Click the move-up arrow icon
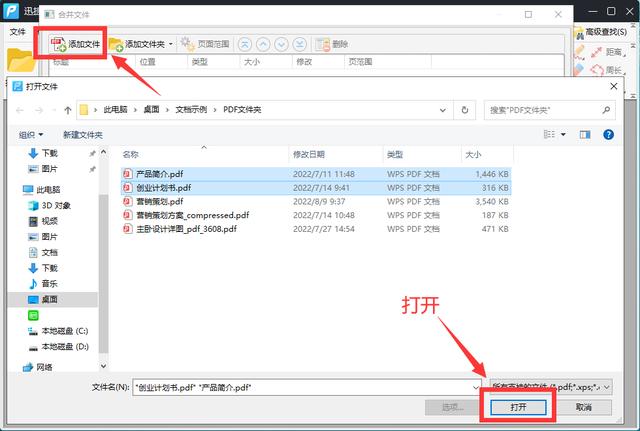This screenshot has width=640, height=431. 263,44
